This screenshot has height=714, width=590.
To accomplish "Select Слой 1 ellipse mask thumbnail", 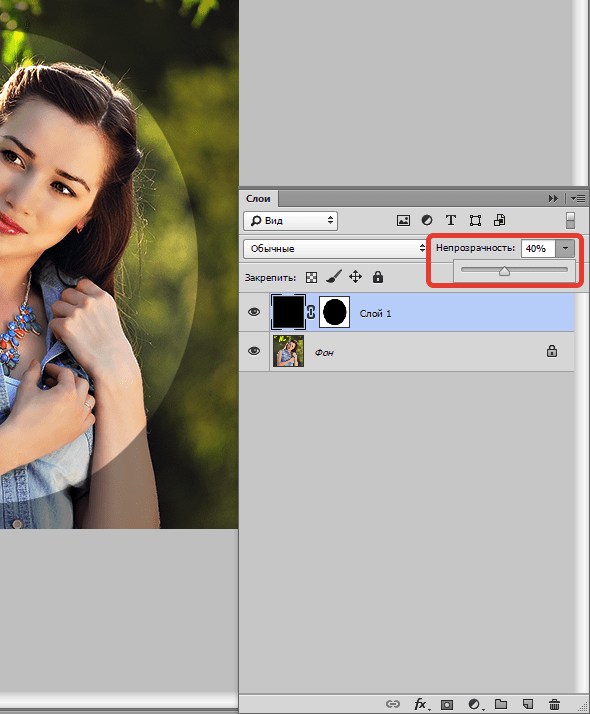I will [335, 312].
